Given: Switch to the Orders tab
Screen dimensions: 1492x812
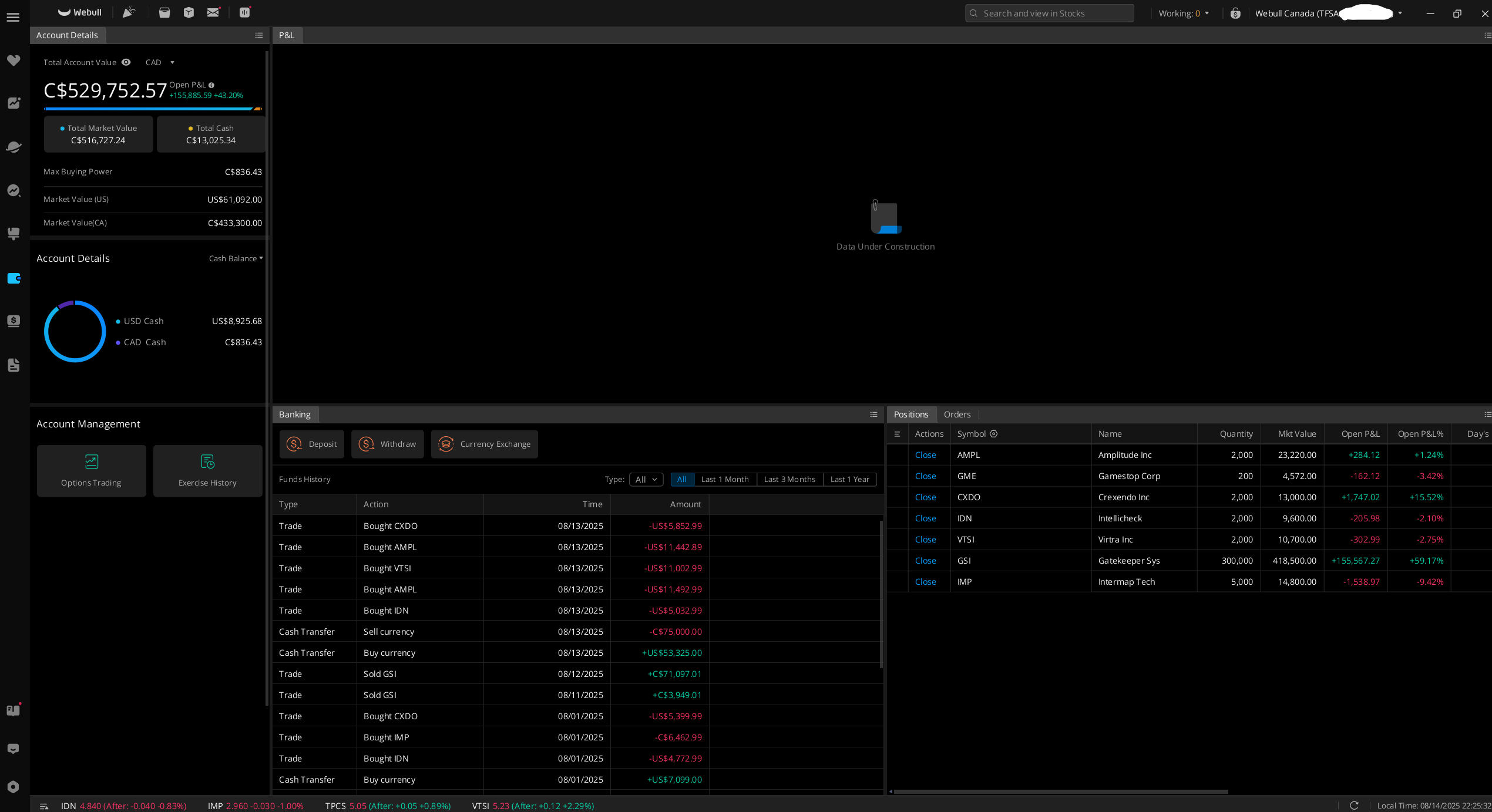Looking at the screenshot, I should click(x=957, y=415).
